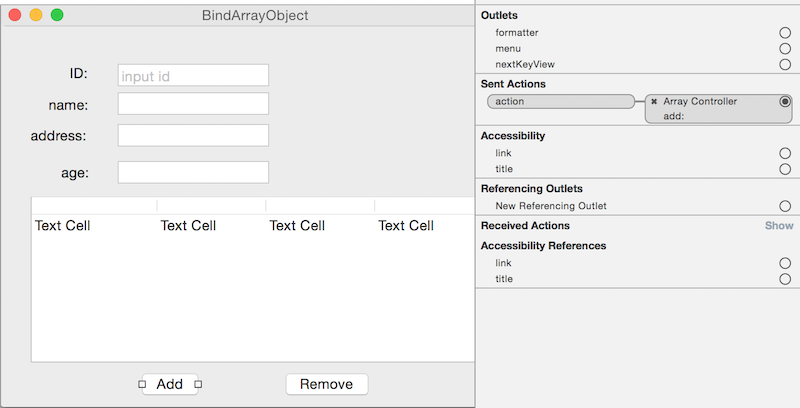This screenshot has height=408, width=800.
Task: Minimize the BindArrayObject window
Action: (36, 15)
